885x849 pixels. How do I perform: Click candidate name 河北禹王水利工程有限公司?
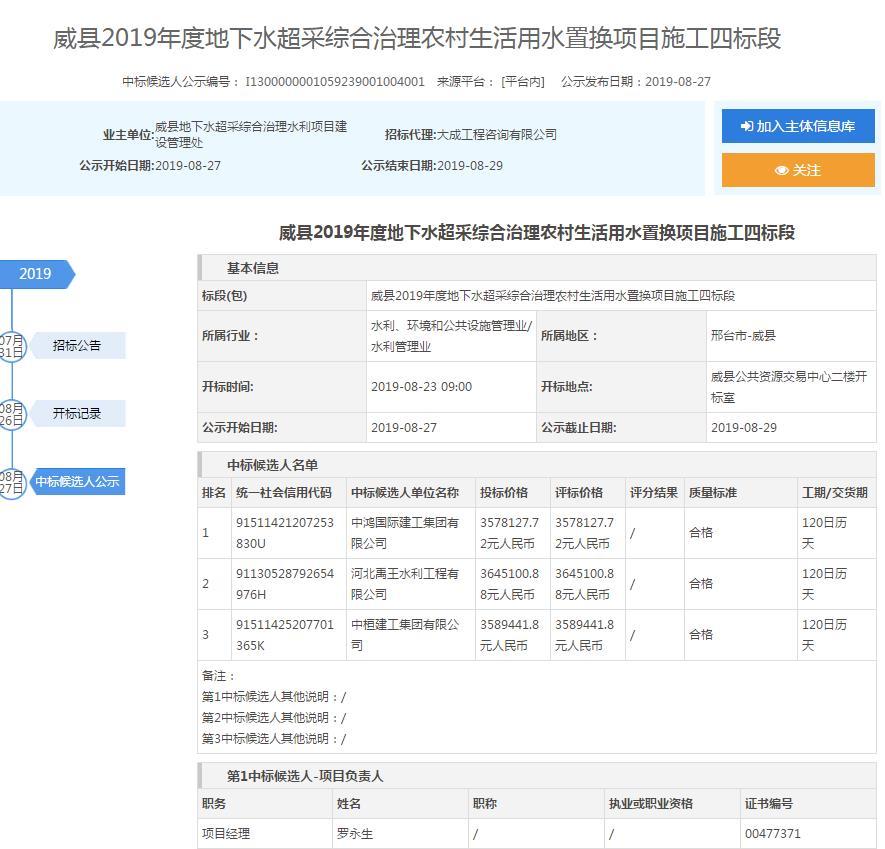click(405, 584)
